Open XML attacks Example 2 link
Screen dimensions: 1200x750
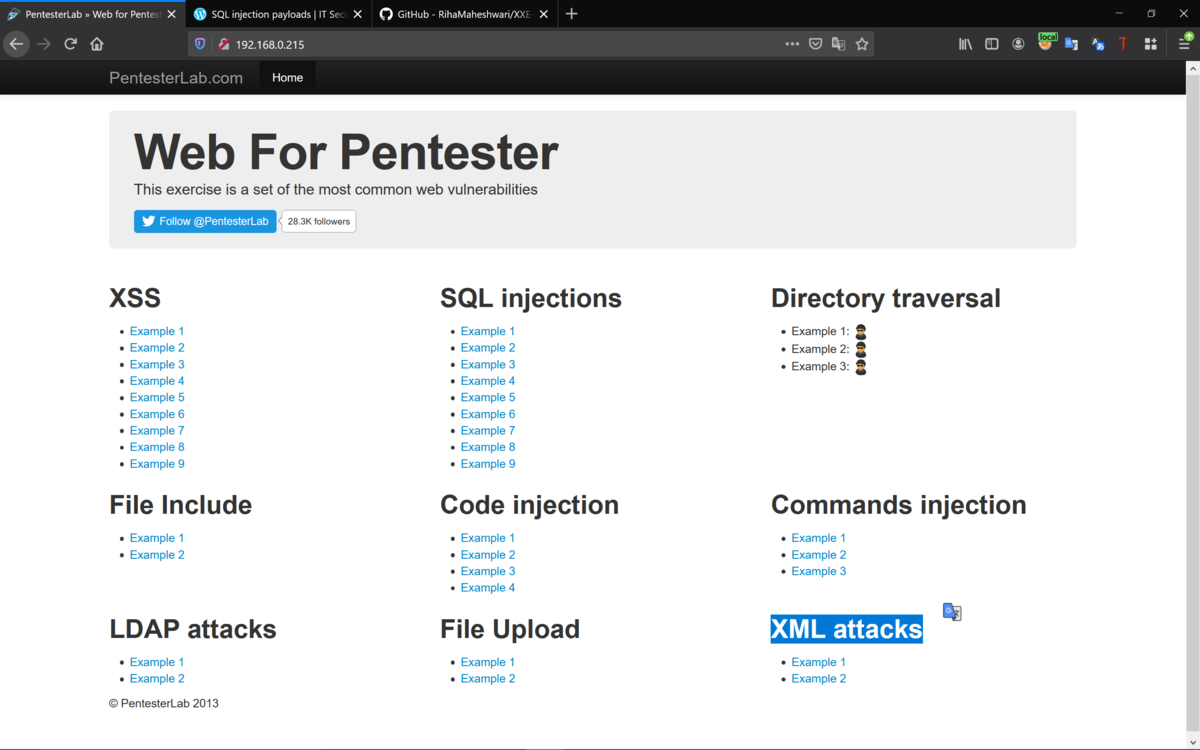coord(818,679)
